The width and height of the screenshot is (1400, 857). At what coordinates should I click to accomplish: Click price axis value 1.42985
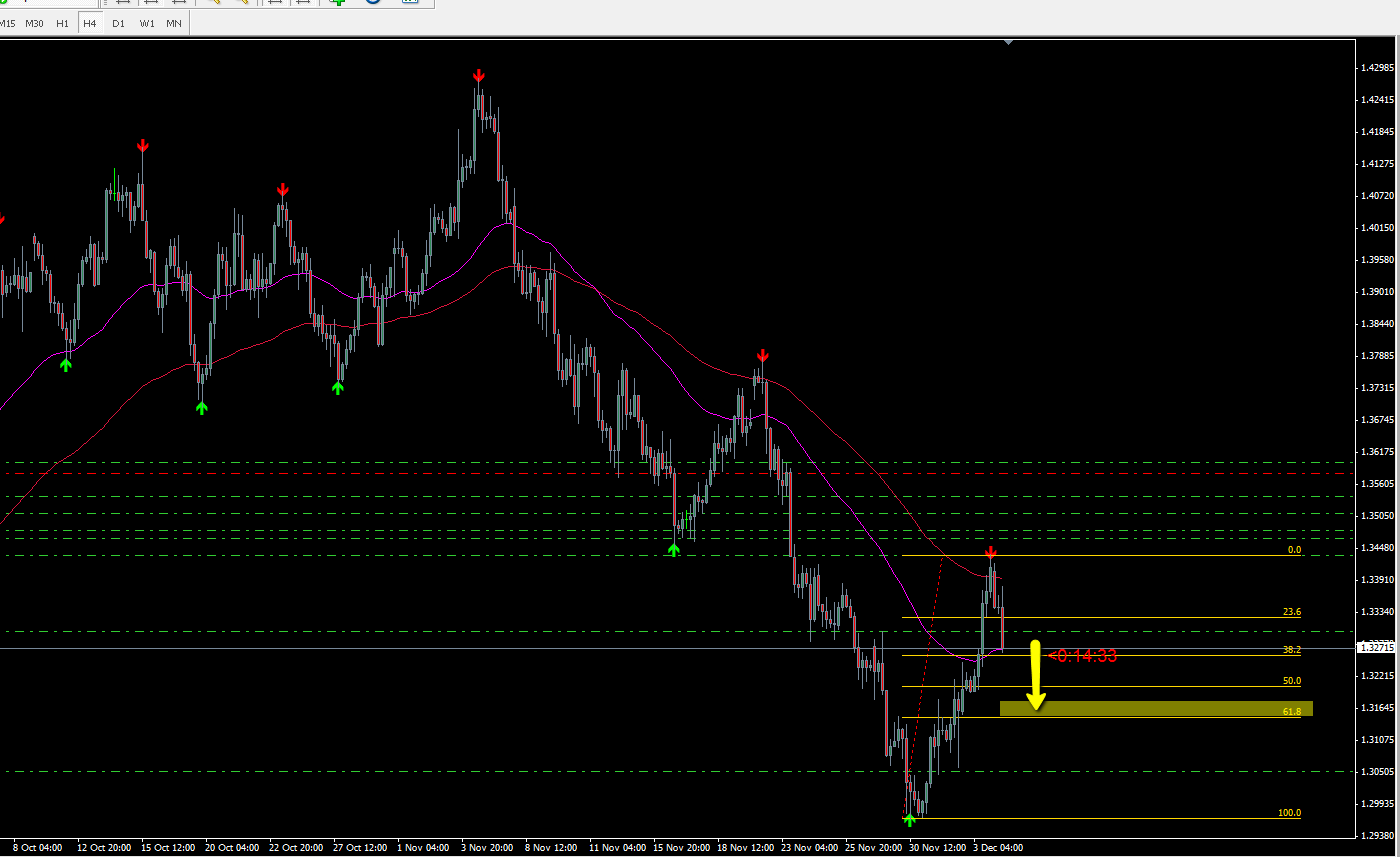tap(1377, 68)
